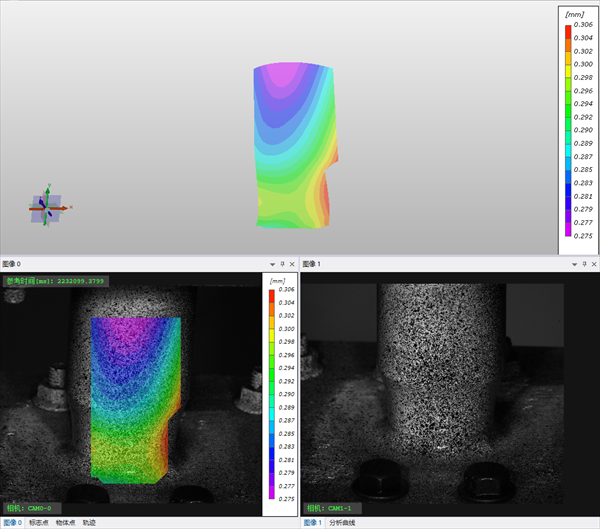
Task: Click the 参考时间 timestamp label
Action: click(x=55, y=281)
